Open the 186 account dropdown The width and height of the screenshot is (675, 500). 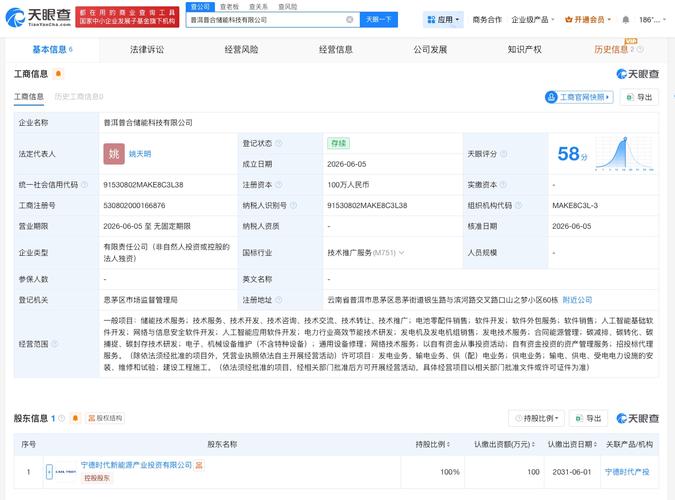(x=652, y=19)
